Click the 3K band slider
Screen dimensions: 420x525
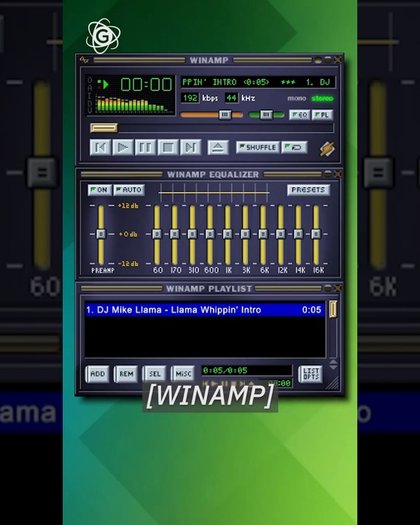[245, 235]
